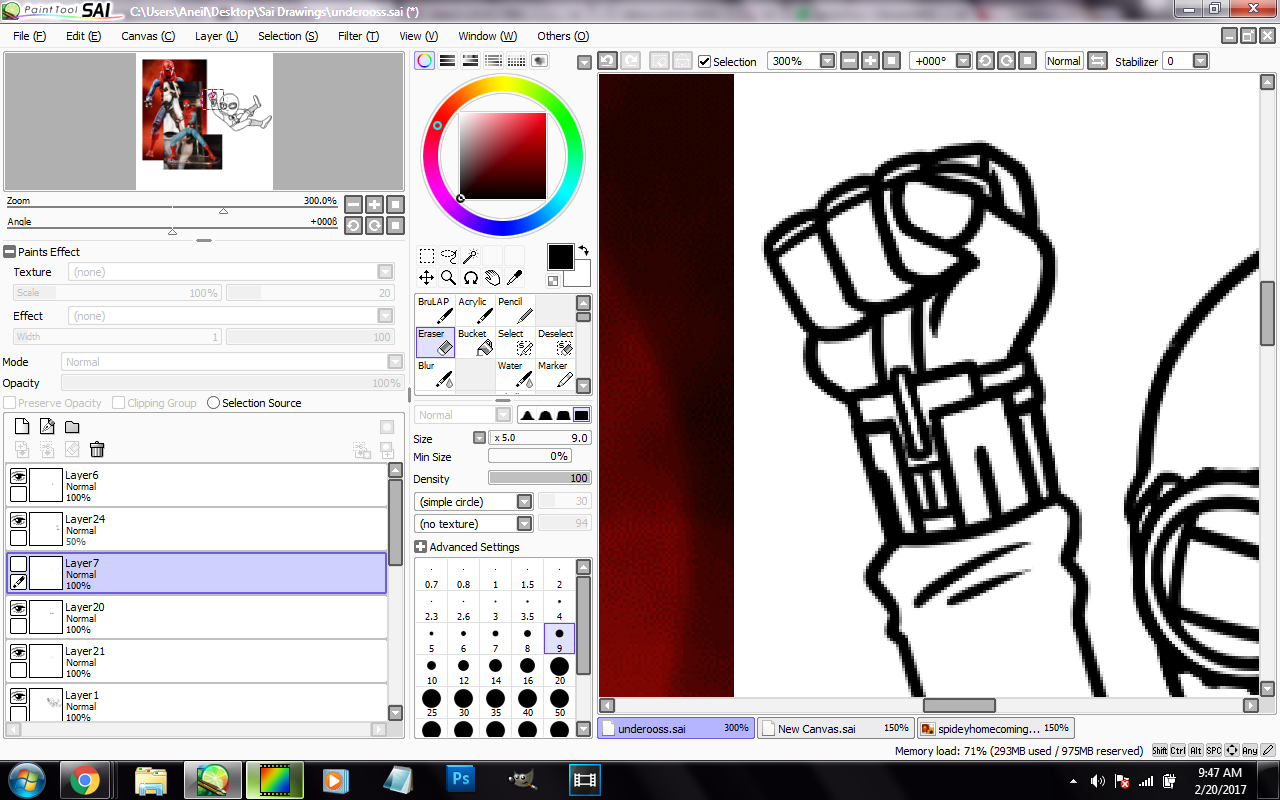Click the Undo arrow in canvas toolbar
1280x800 pixels.
point(607,61)
